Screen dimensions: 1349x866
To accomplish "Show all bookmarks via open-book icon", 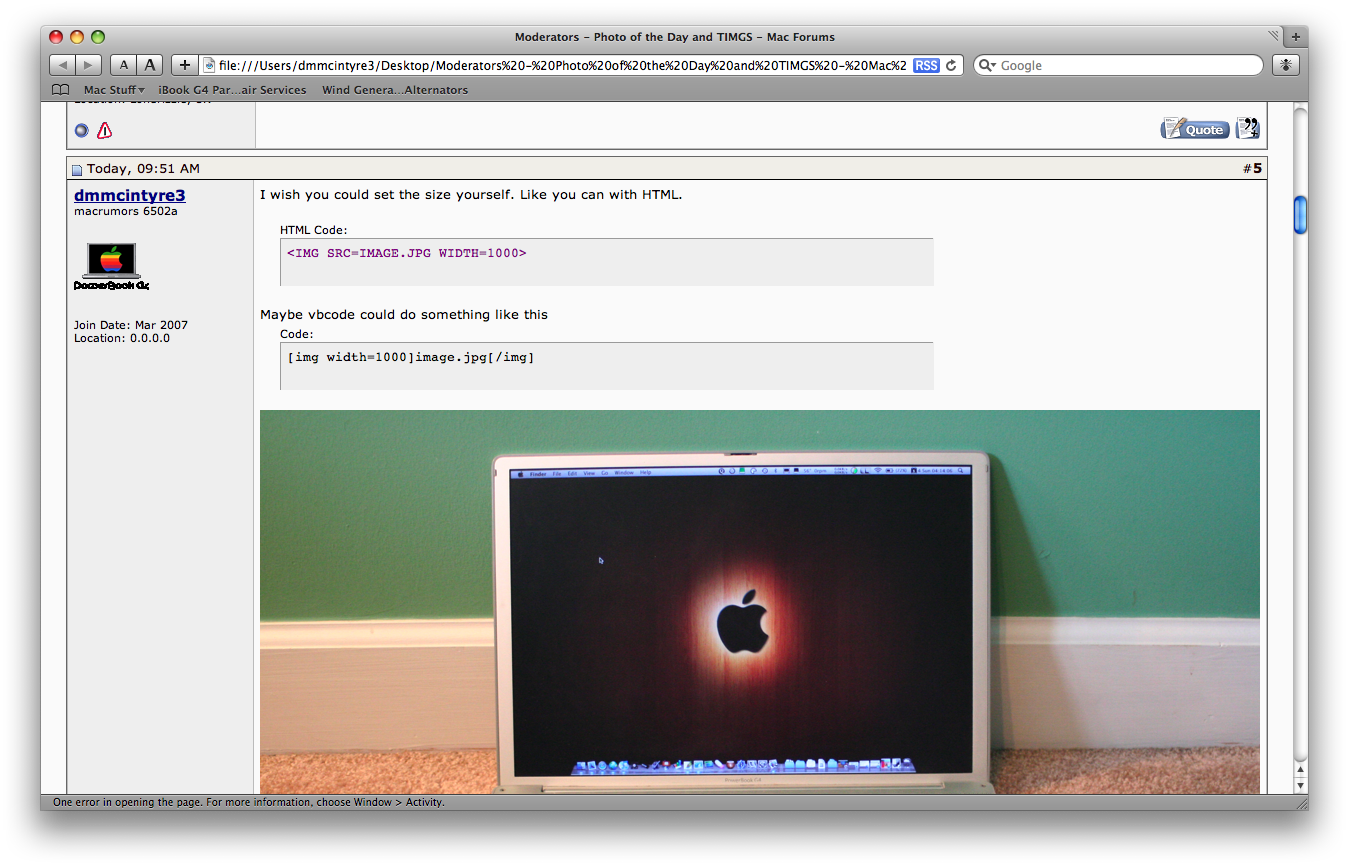I will tap(61, 90).
